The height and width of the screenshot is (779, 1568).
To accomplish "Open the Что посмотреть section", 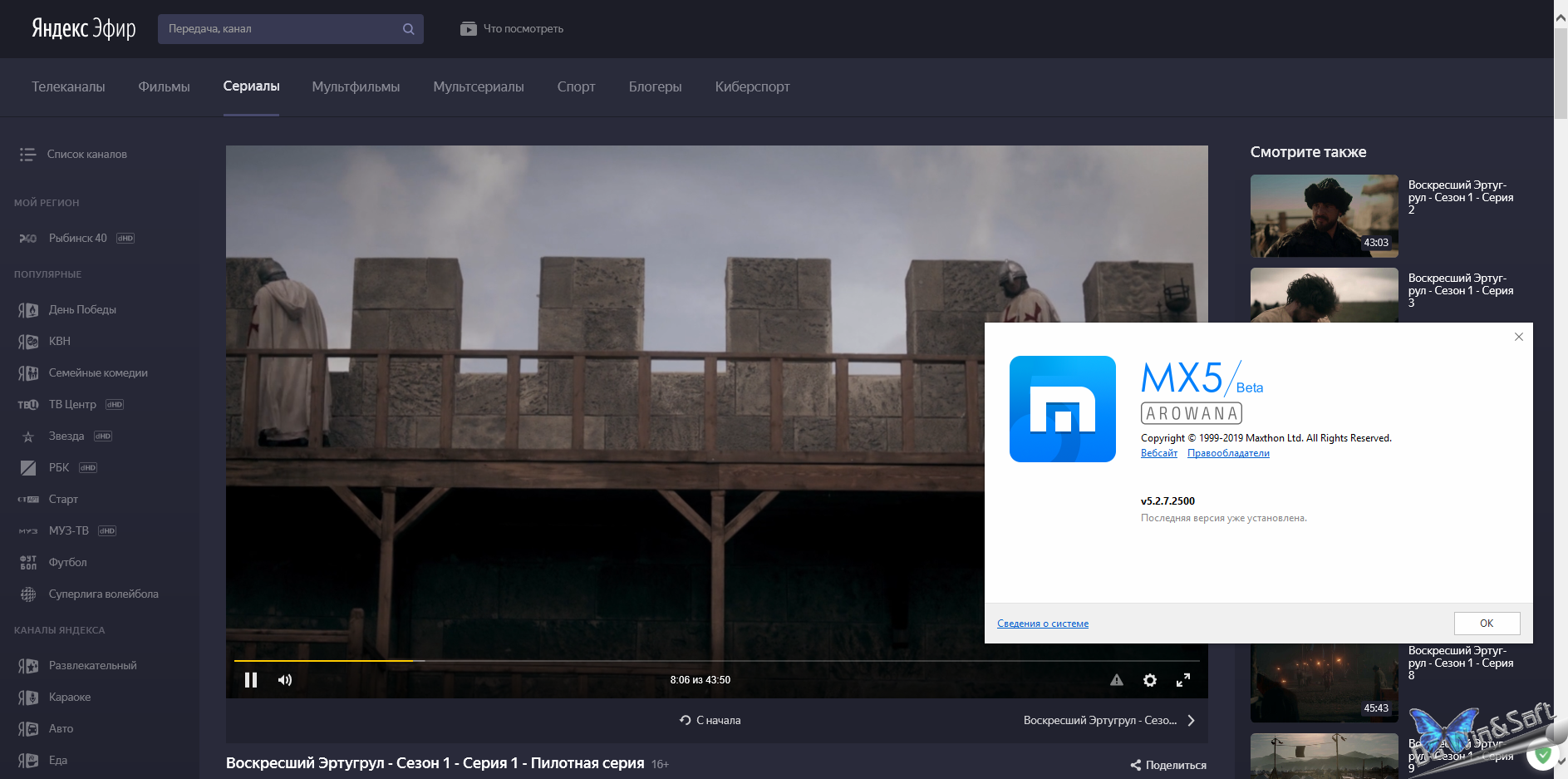I will pyautogui.click(x=512, y=28).
